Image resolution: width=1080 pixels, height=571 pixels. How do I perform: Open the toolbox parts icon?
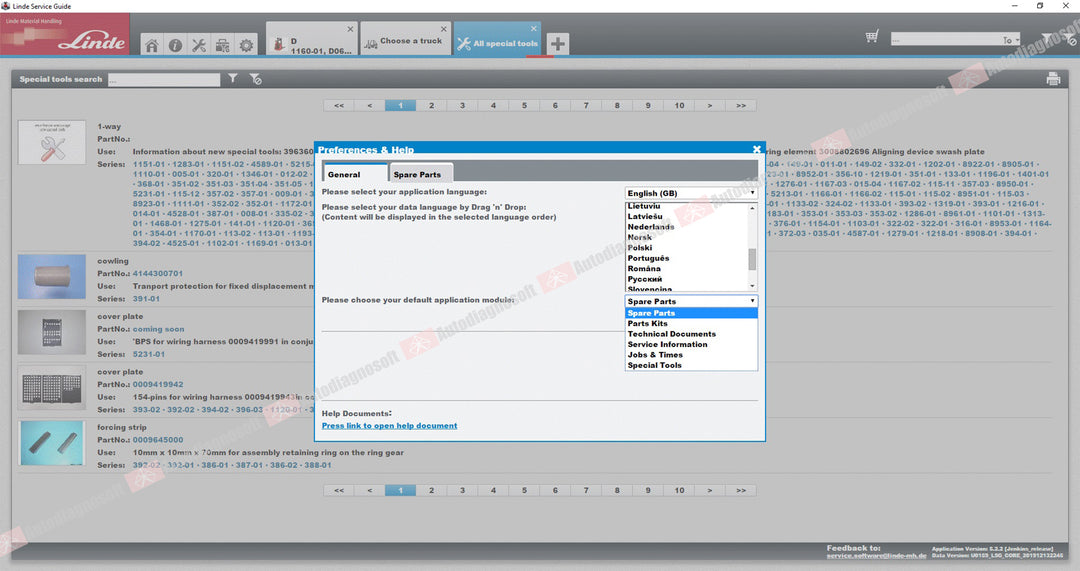point(222,45)
